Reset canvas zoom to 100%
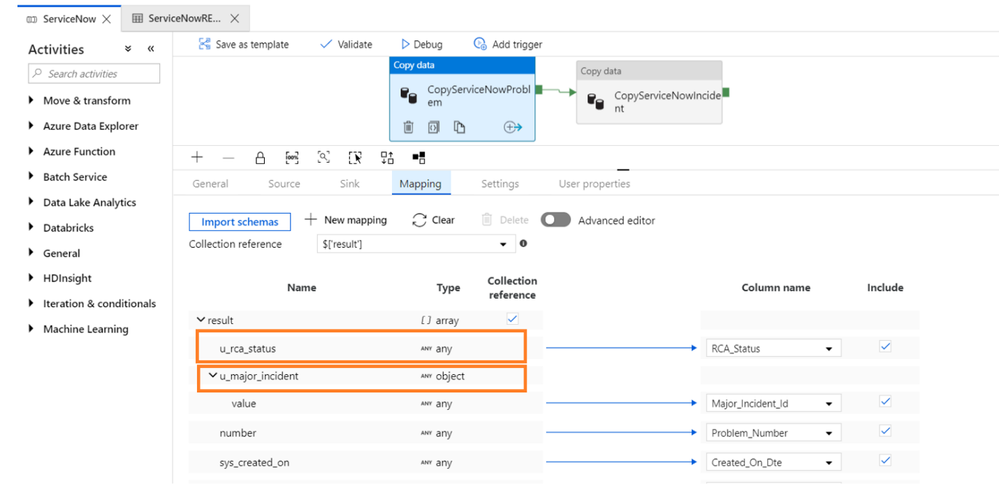999x486 pixels. (x=292, y=157)
